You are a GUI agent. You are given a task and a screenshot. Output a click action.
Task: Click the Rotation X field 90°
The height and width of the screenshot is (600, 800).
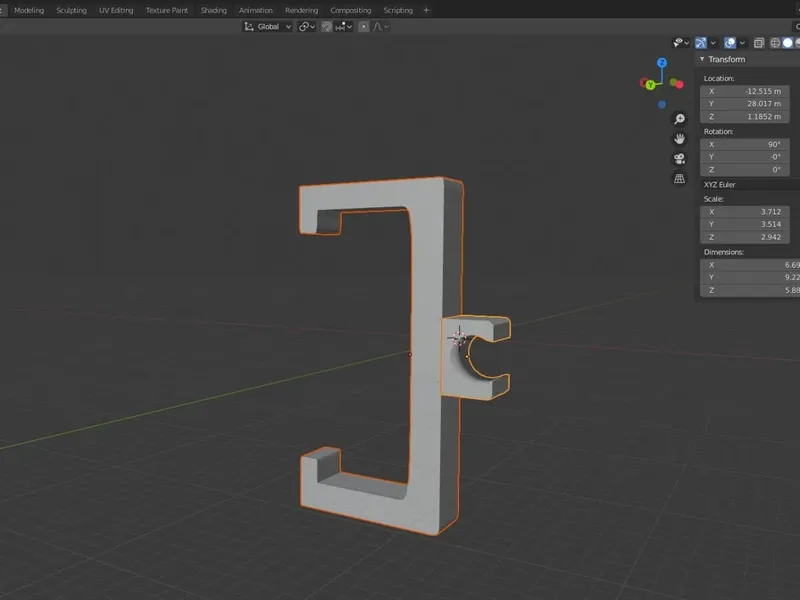744,144
